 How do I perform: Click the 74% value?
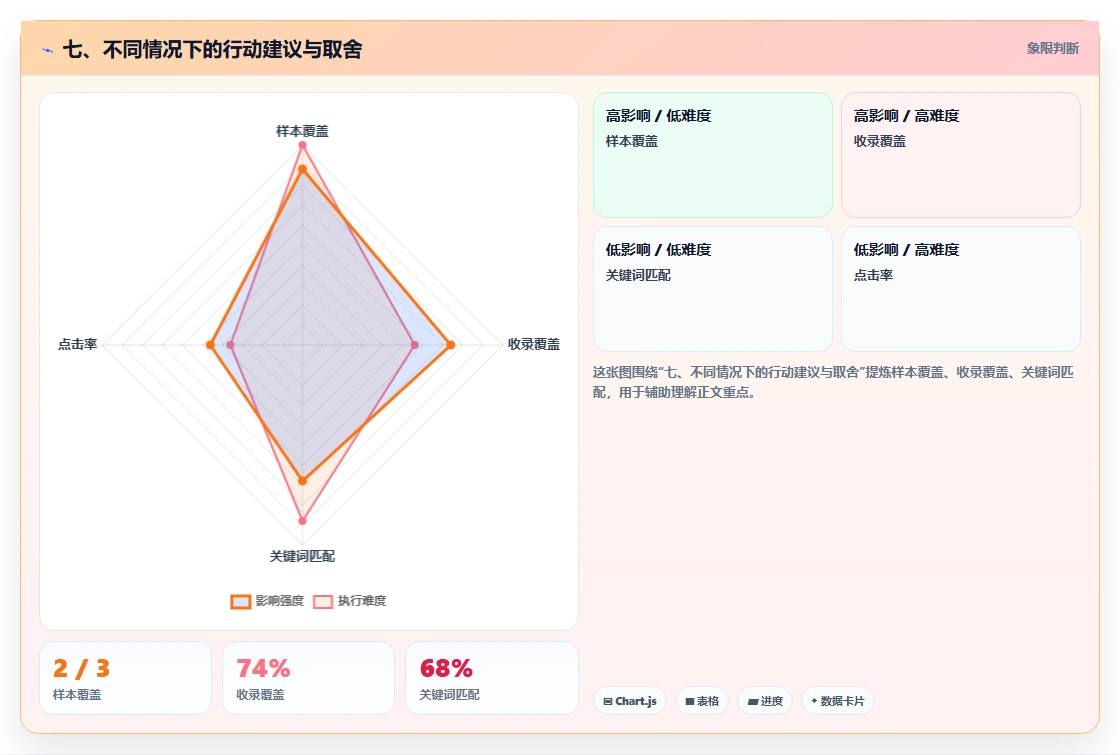263,669
